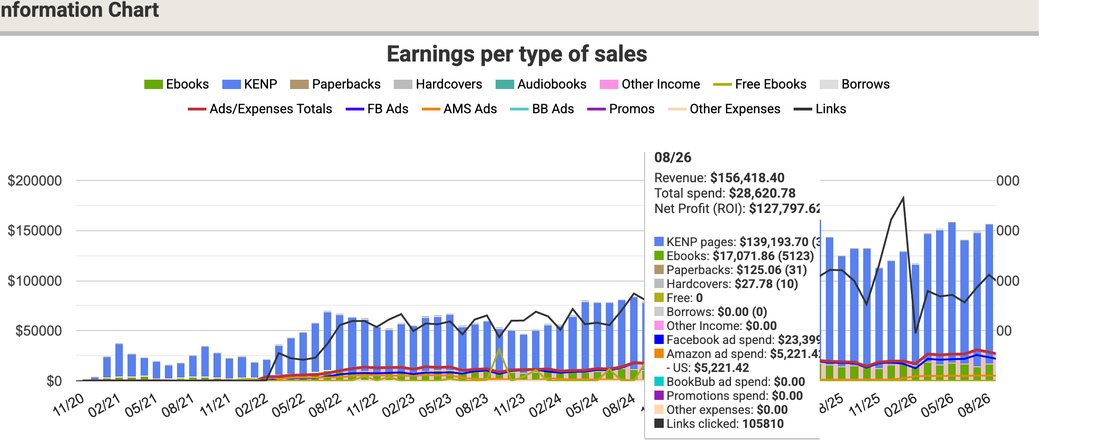This screenshot has width=1100, height=440.
Task: Click the $0 y-axis label
Action: (54, 381)
